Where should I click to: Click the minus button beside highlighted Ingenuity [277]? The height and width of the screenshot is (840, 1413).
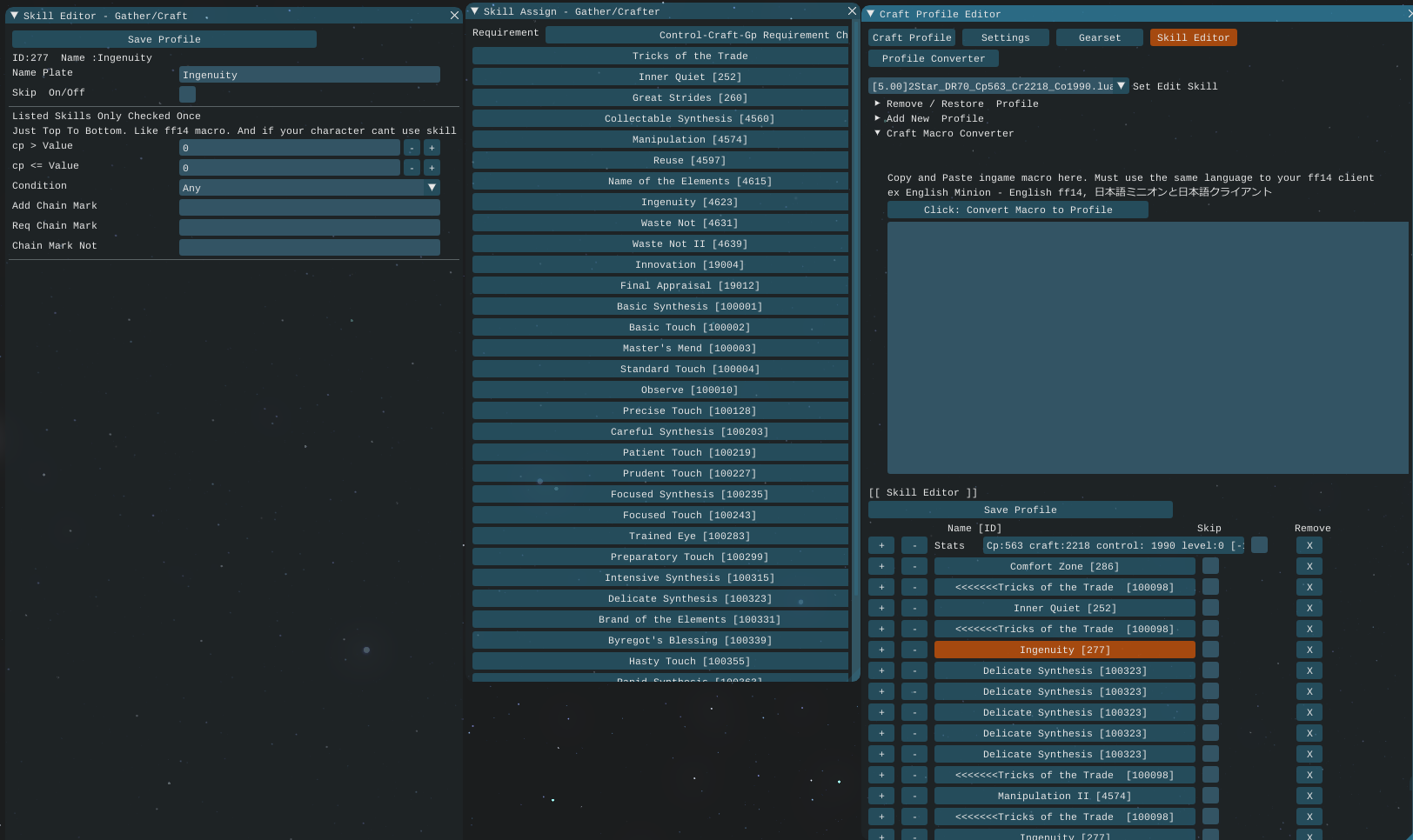pos(914,650)
